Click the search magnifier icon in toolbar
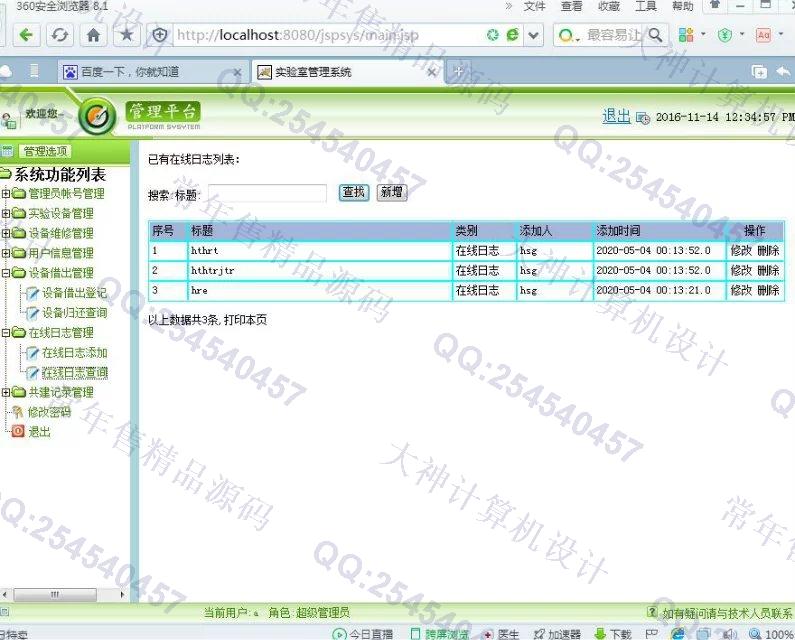795x640 pixels. 656,35
